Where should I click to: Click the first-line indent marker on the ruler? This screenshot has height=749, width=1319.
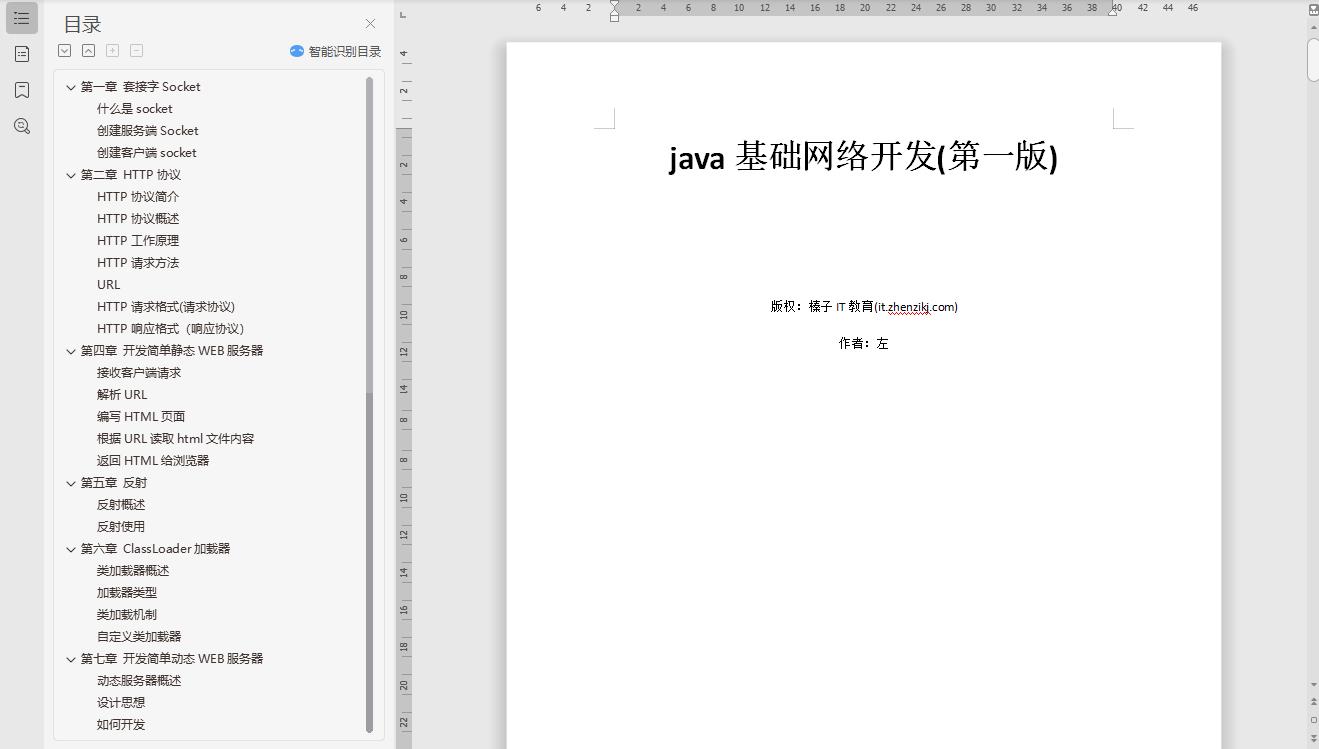(x=614, y=6)
